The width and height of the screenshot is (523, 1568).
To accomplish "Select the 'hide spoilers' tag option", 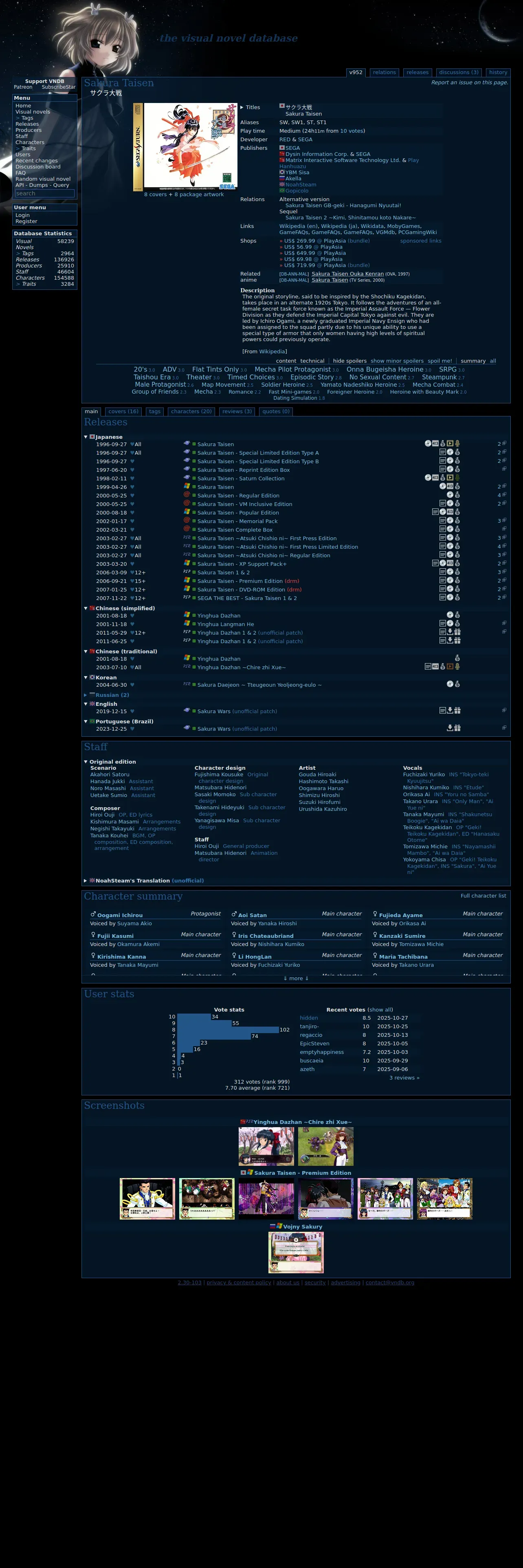I will pyautogui.click(x=350, y=361).
